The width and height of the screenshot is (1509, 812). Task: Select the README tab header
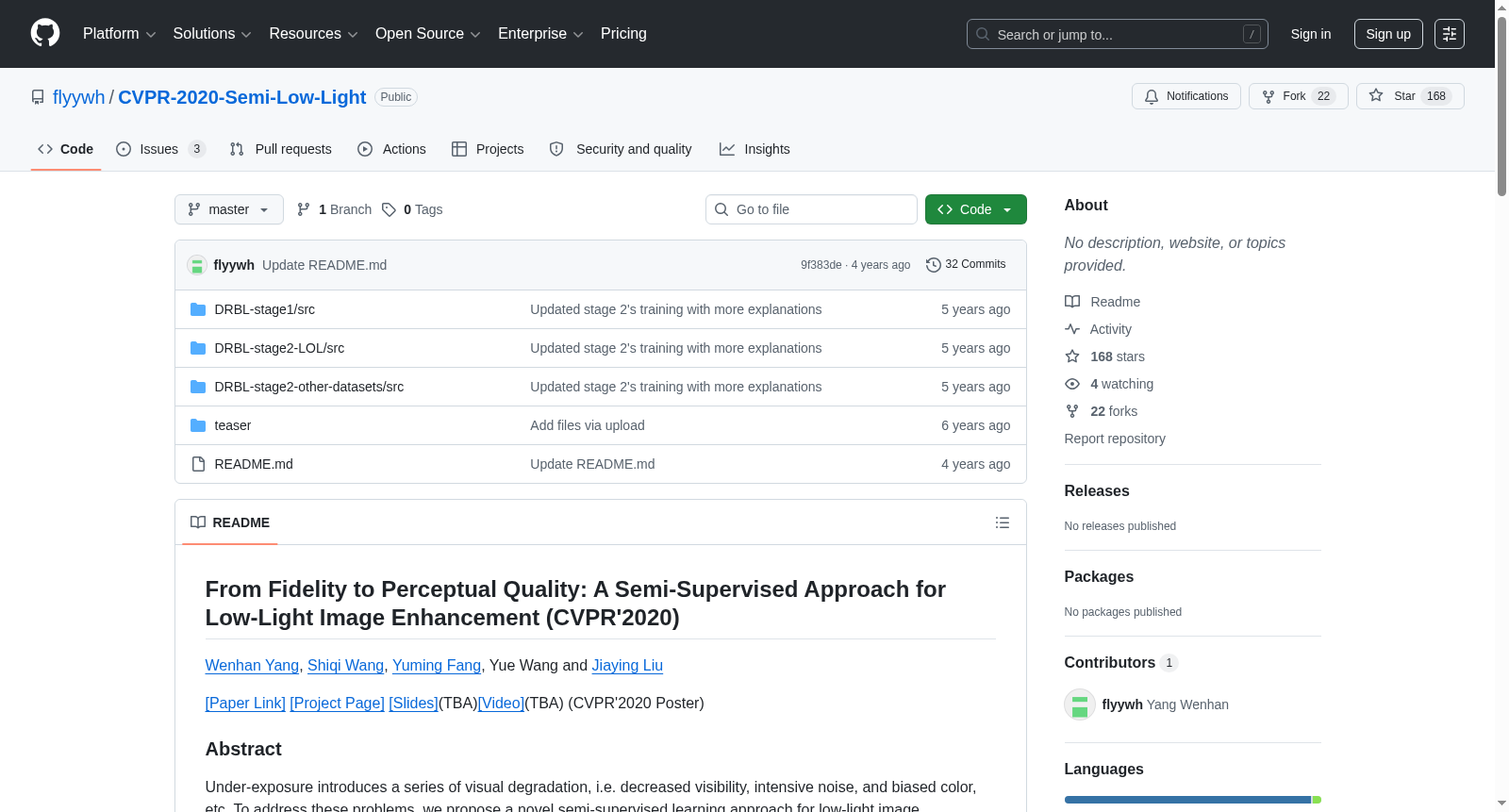point(230,522)
